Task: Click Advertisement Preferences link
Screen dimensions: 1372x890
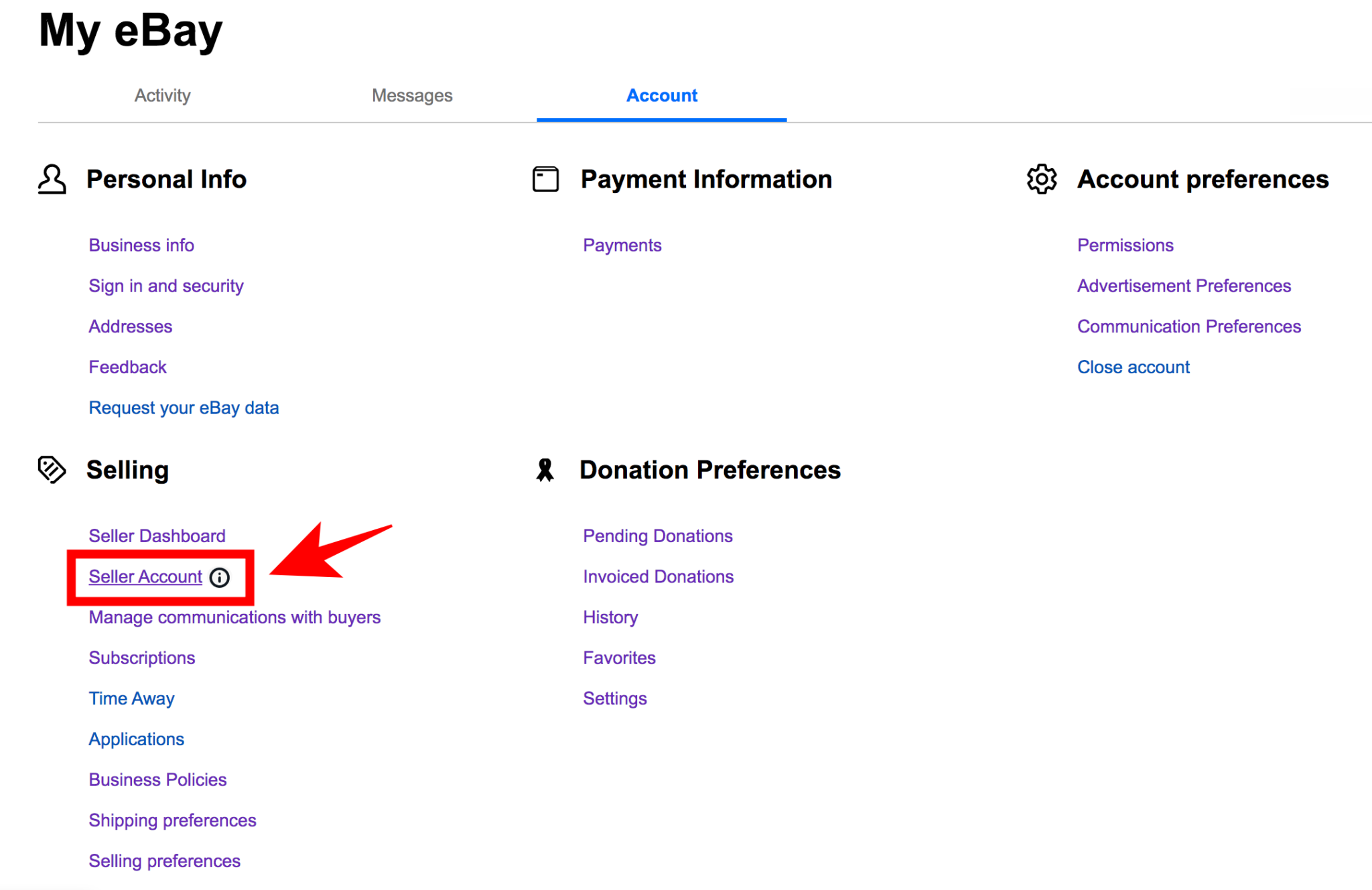Action: point(1183,285)
